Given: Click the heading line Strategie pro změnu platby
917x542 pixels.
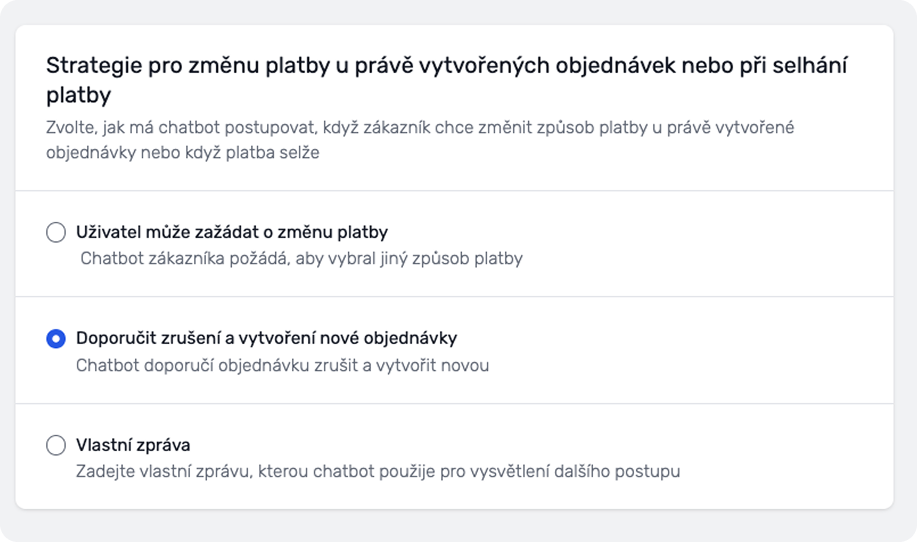Looking at the screenshot, I should (x=446, y=67).
